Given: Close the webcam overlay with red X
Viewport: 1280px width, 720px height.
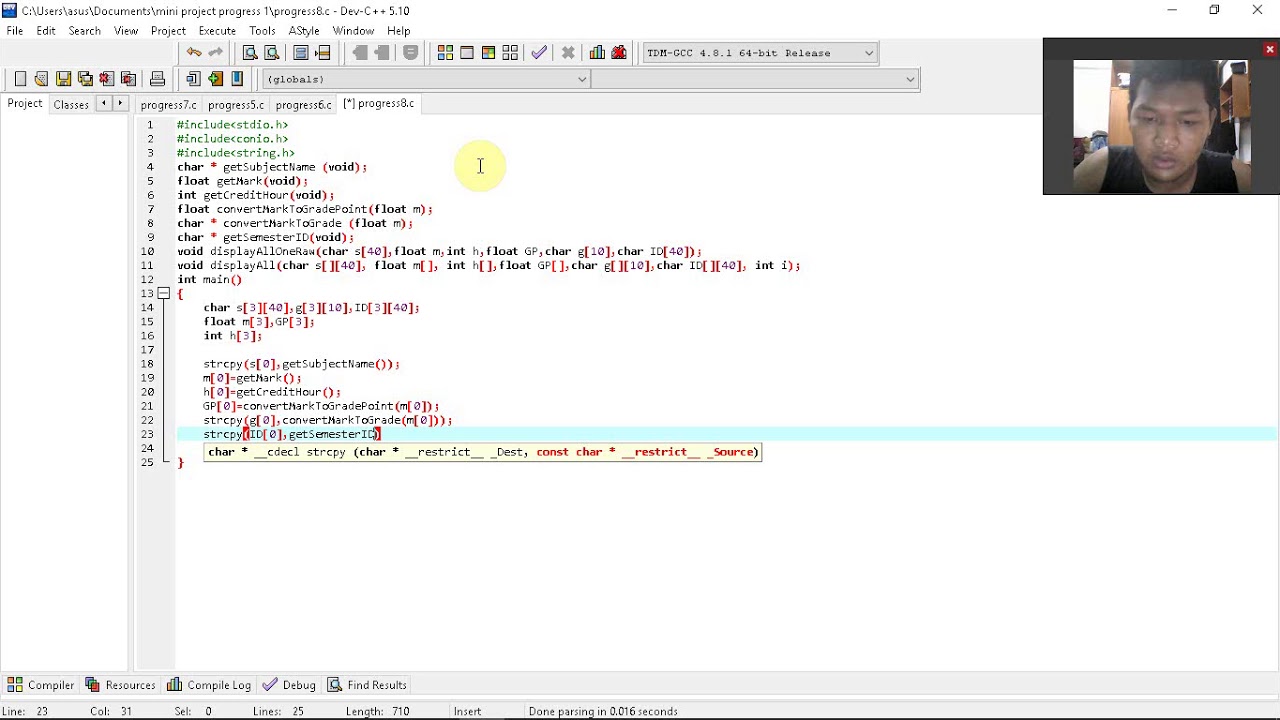Looking at the screenshot, I should pyautogui.click(x=1270, y=49).
